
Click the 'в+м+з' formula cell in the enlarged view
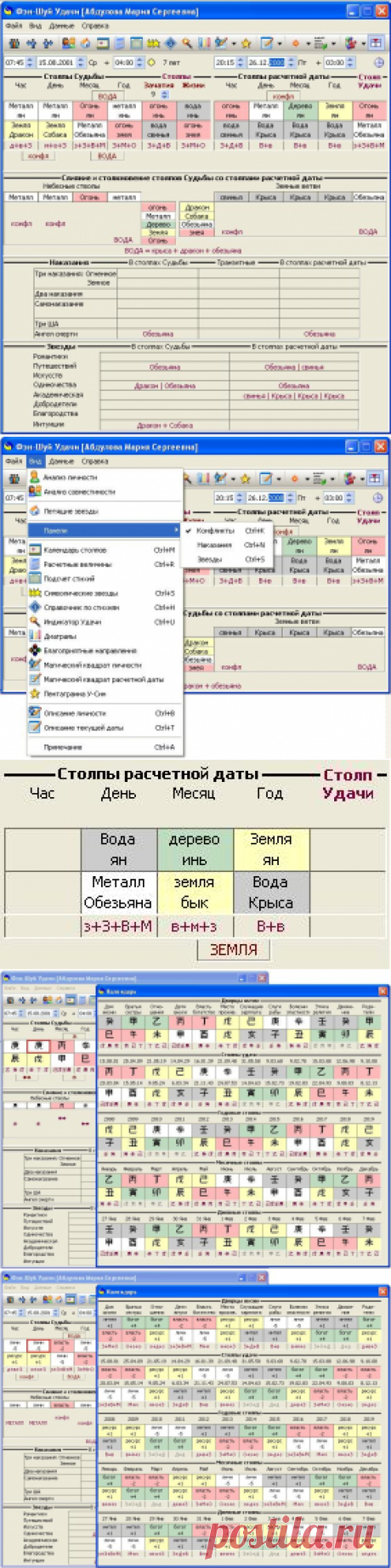tap(194, 926)
